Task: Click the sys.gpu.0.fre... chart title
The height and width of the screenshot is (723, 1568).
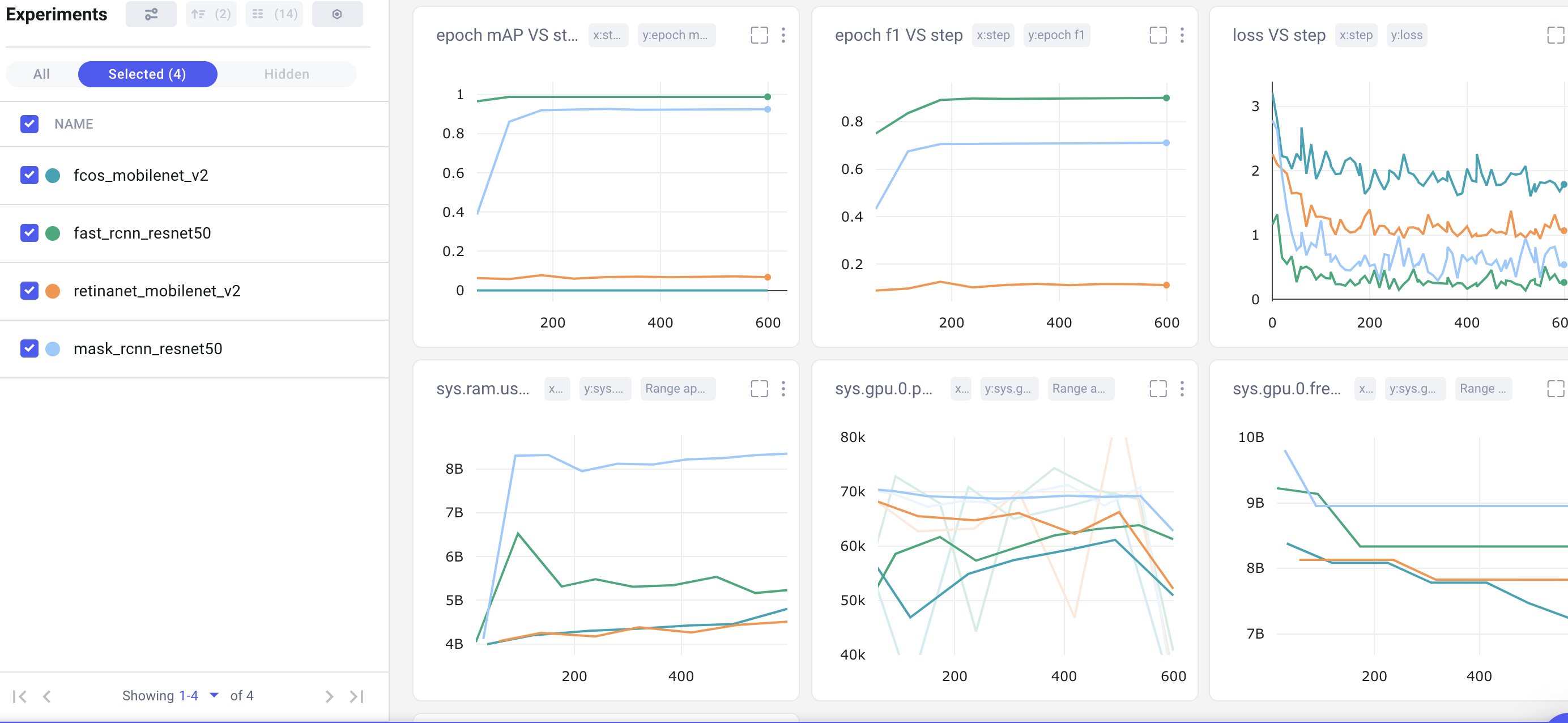Action: [1287, 389]
